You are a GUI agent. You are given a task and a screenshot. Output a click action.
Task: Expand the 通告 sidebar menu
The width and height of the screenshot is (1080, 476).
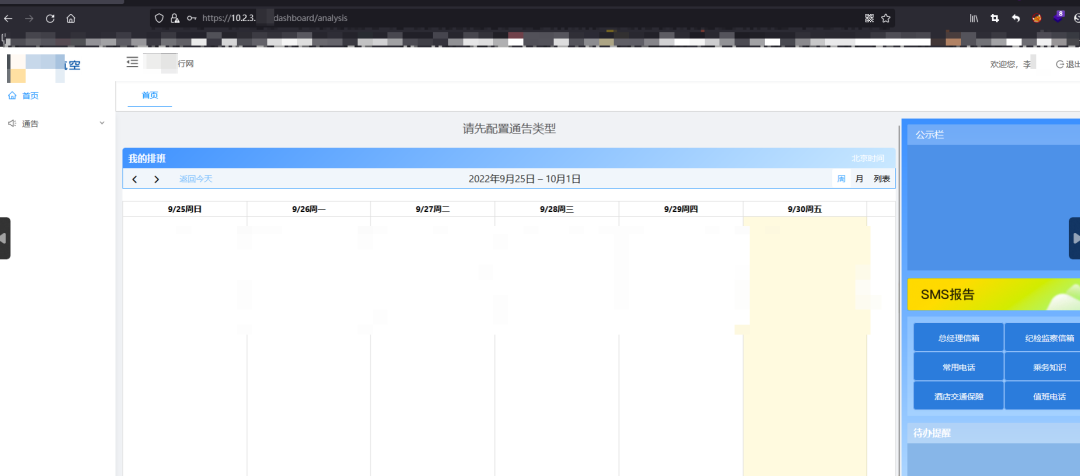tap(58, 123)
